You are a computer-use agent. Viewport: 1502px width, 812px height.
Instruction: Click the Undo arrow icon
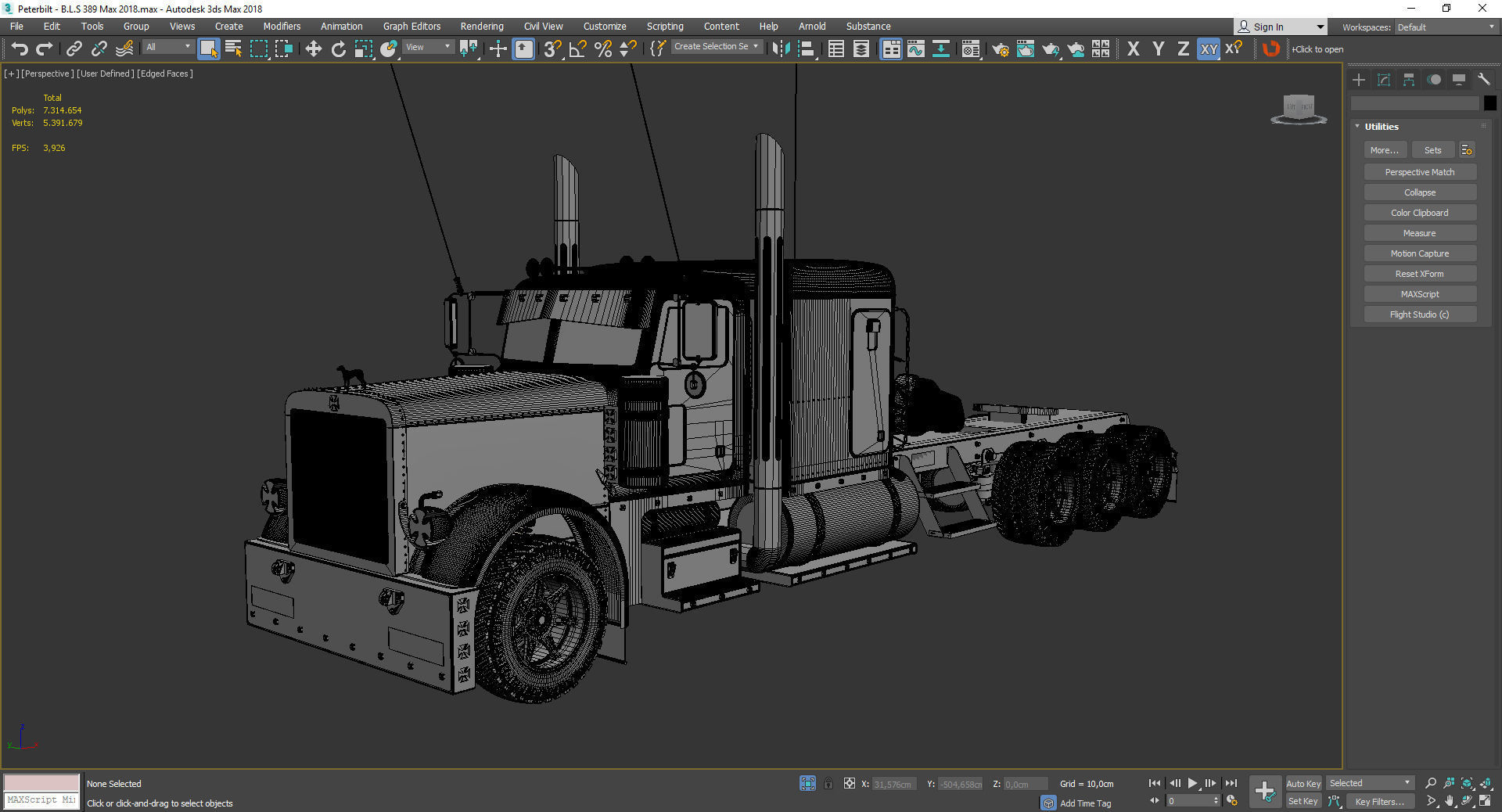coord(20,49)
